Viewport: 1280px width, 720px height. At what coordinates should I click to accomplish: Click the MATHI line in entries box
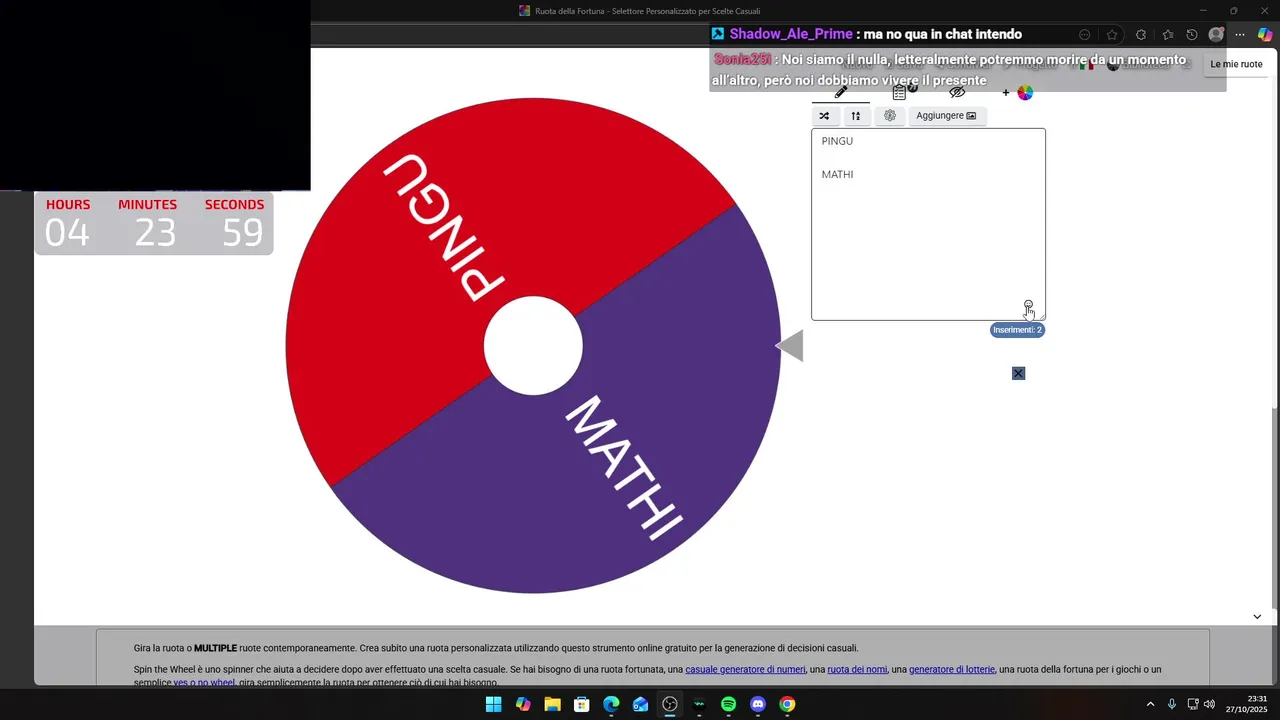tap(837, 175)
